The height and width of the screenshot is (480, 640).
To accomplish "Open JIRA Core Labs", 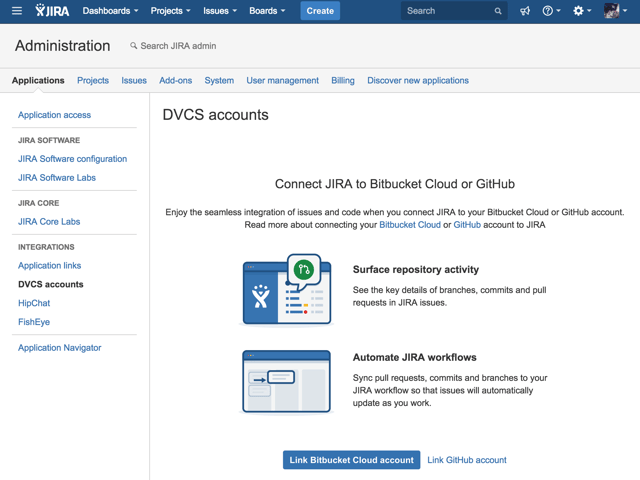I will pyautogui.click(x=49, y=222).
